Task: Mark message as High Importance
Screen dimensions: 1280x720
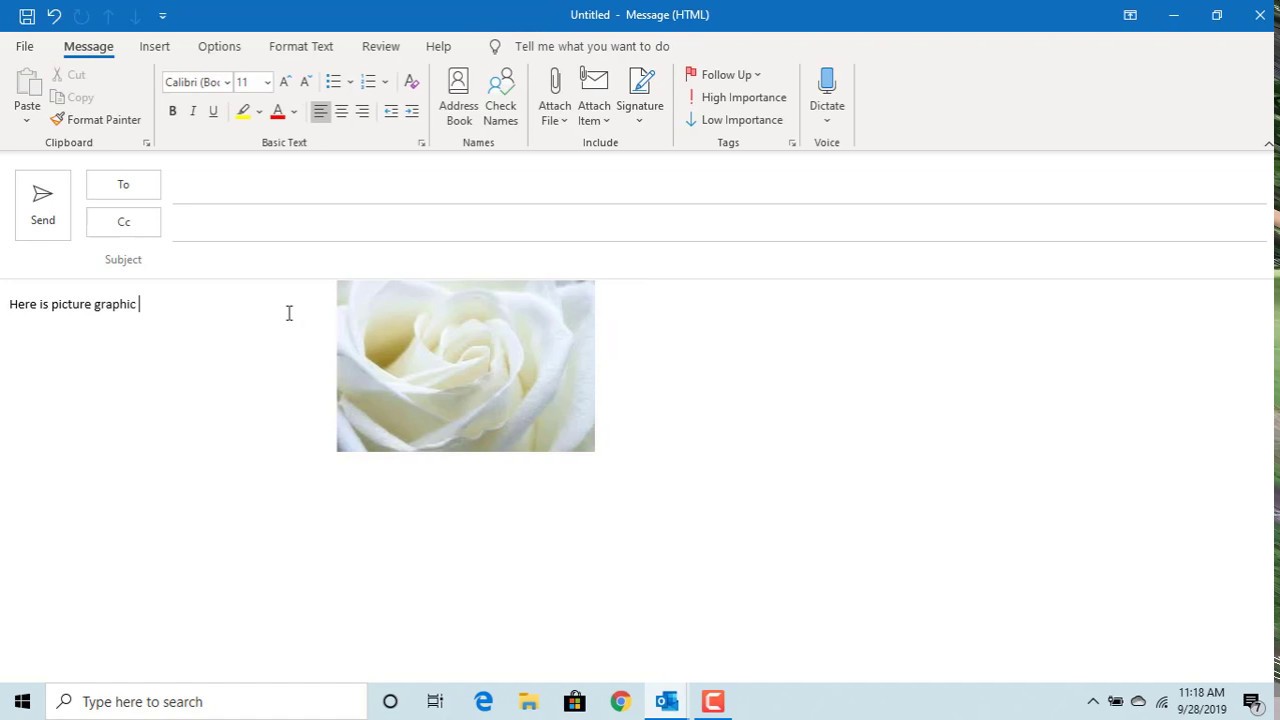Action: point(736,97)
